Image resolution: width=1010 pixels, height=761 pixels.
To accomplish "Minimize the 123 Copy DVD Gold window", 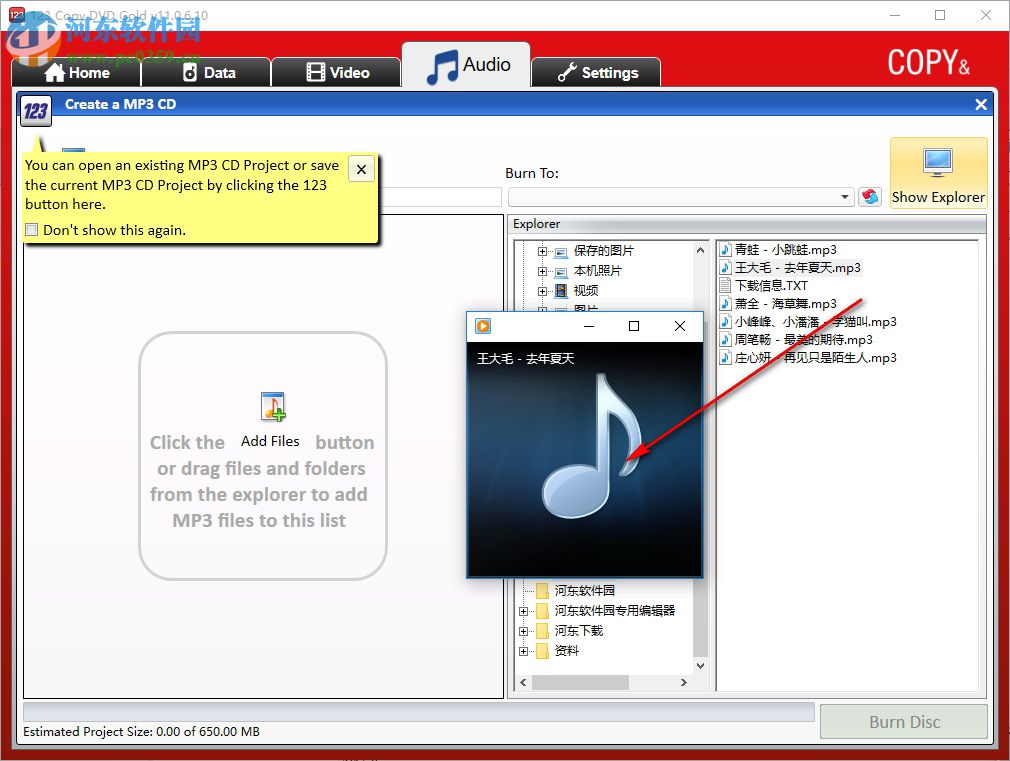I will point(895,15).
